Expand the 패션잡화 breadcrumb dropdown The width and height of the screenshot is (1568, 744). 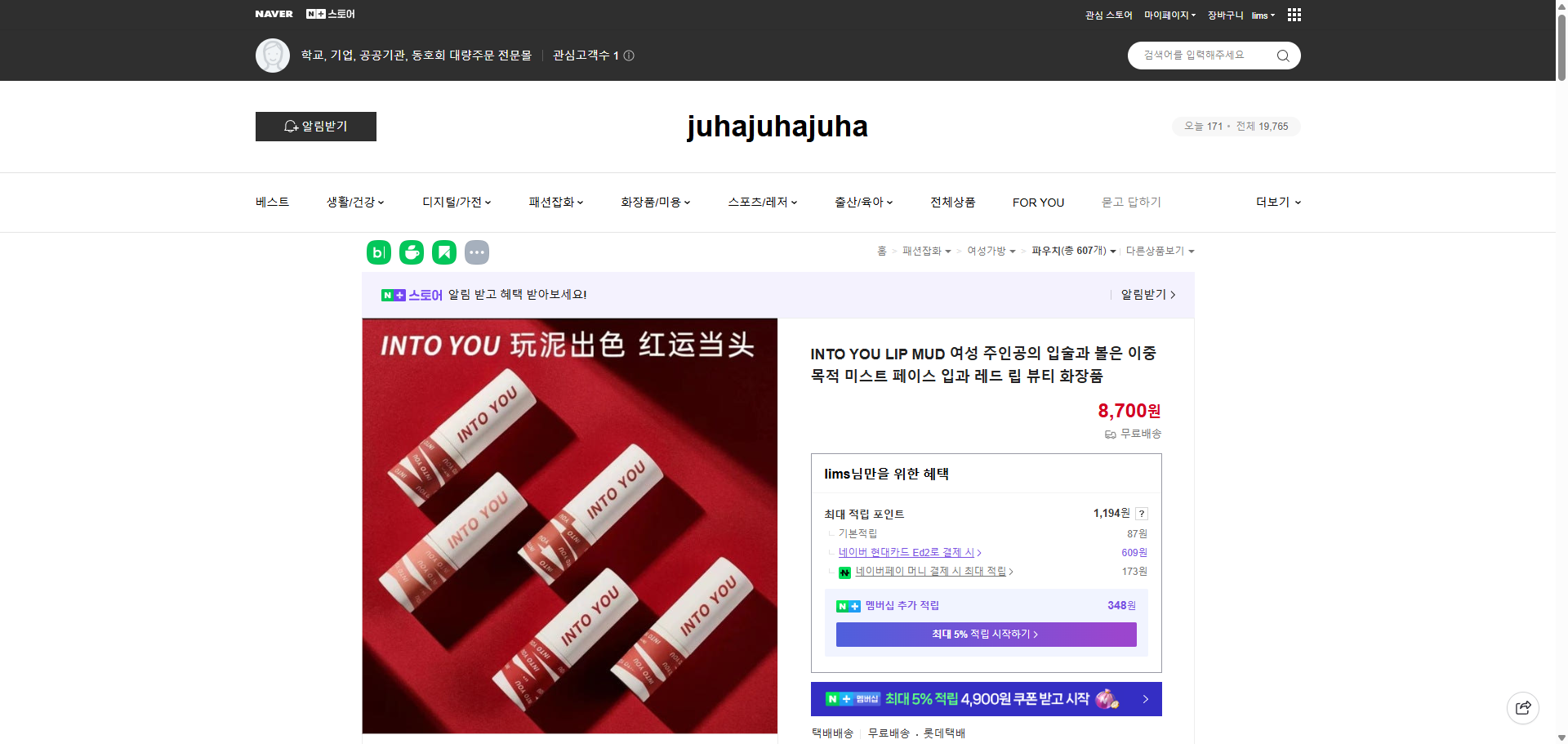[x=949, y=251]
